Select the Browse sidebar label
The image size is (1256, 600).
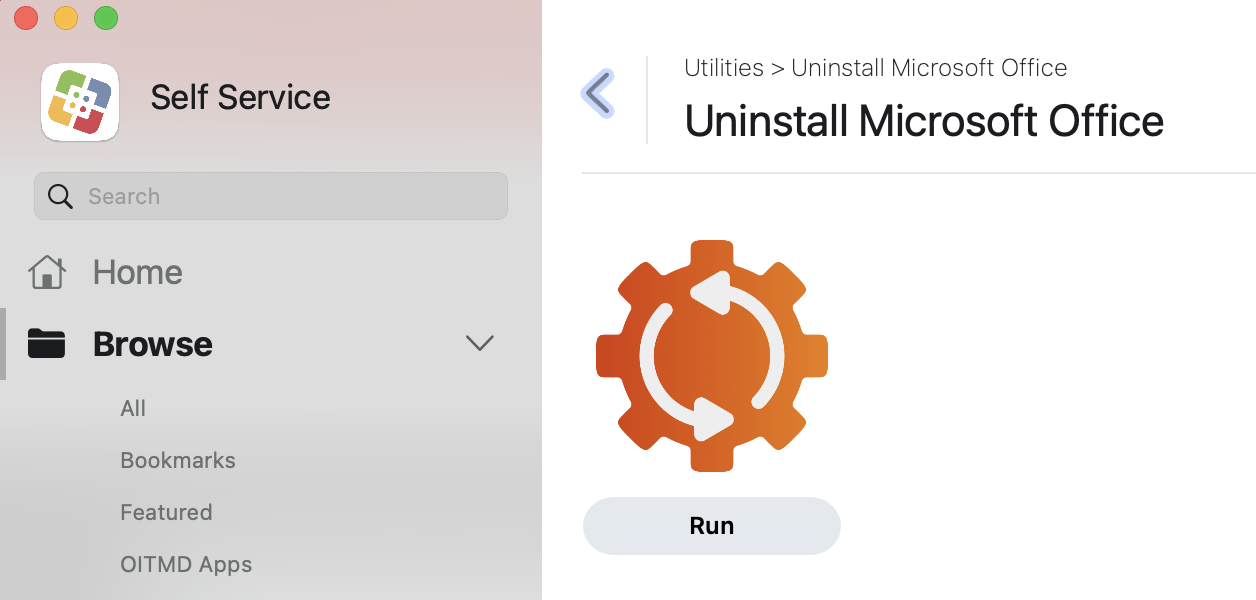coord(153,344)
